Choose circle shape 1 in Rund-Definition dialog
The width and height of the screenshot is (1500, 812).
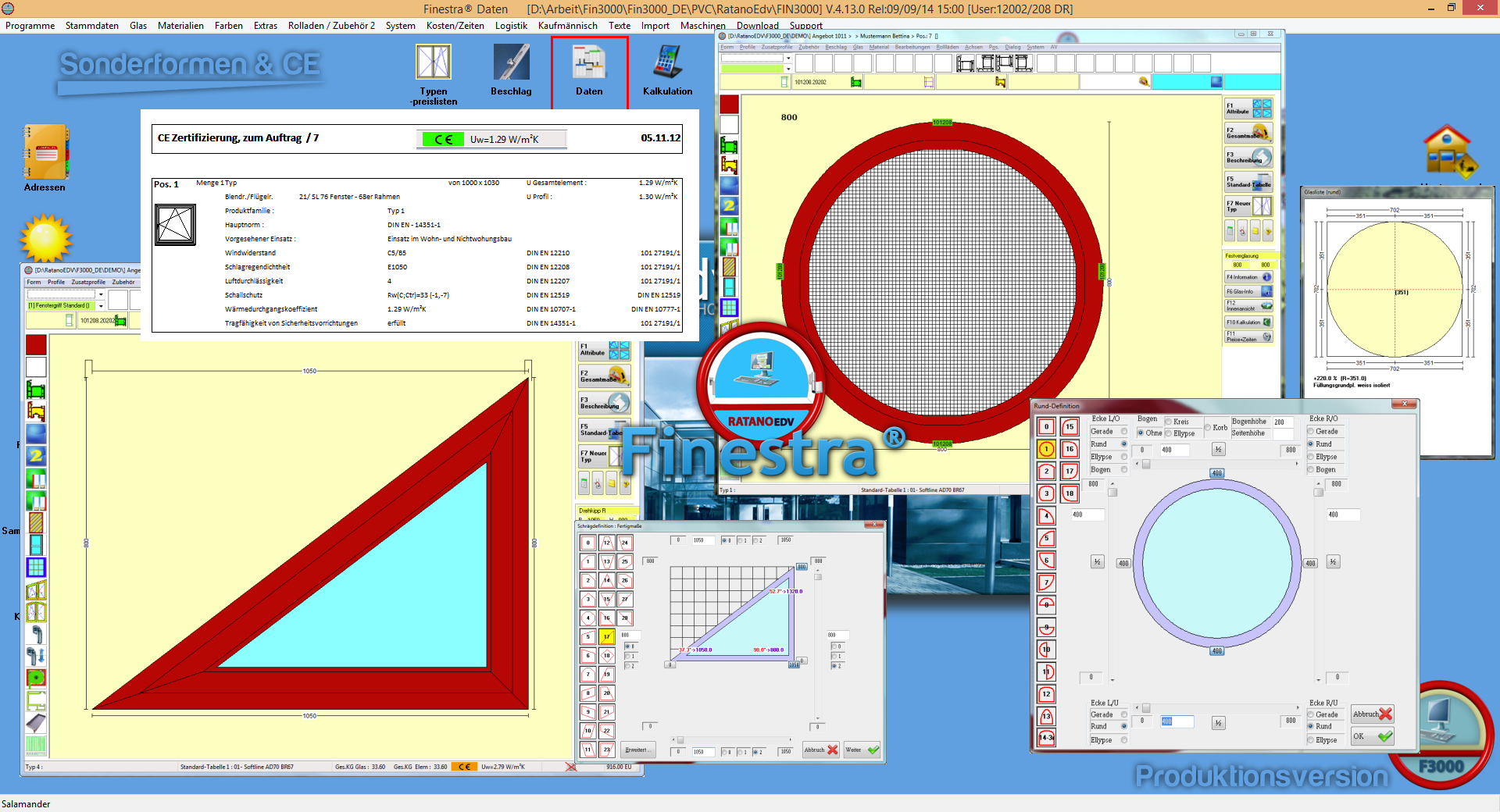tap(1046, 449)
